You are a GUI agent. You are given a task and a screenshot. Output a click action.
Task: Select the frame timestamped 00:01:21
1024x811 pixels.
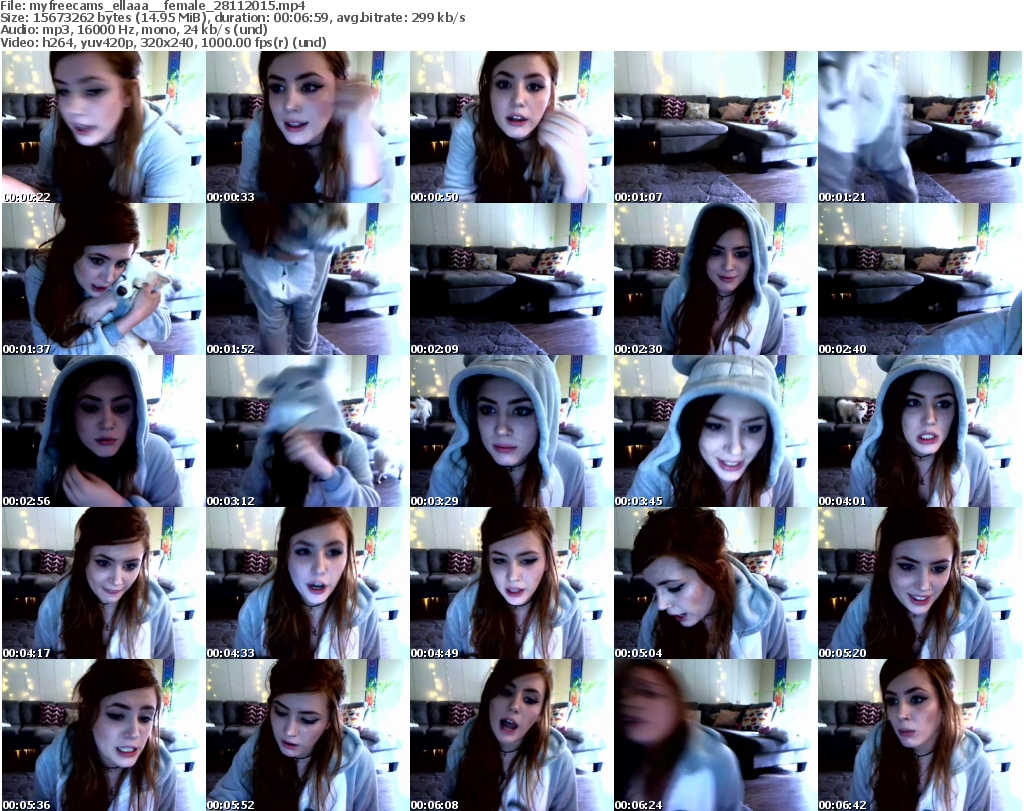click(x=920, y=127)
